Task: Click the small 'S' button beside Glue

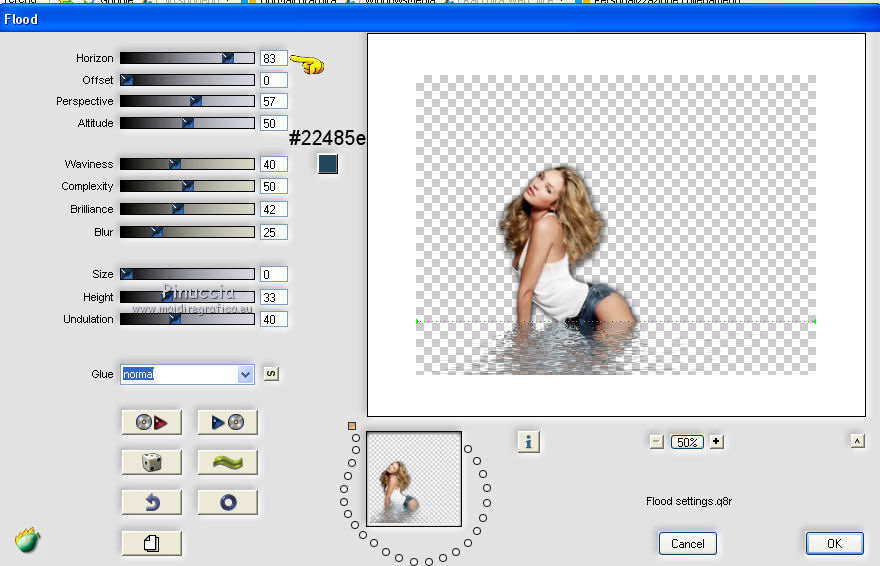Action: pos(271,374)
